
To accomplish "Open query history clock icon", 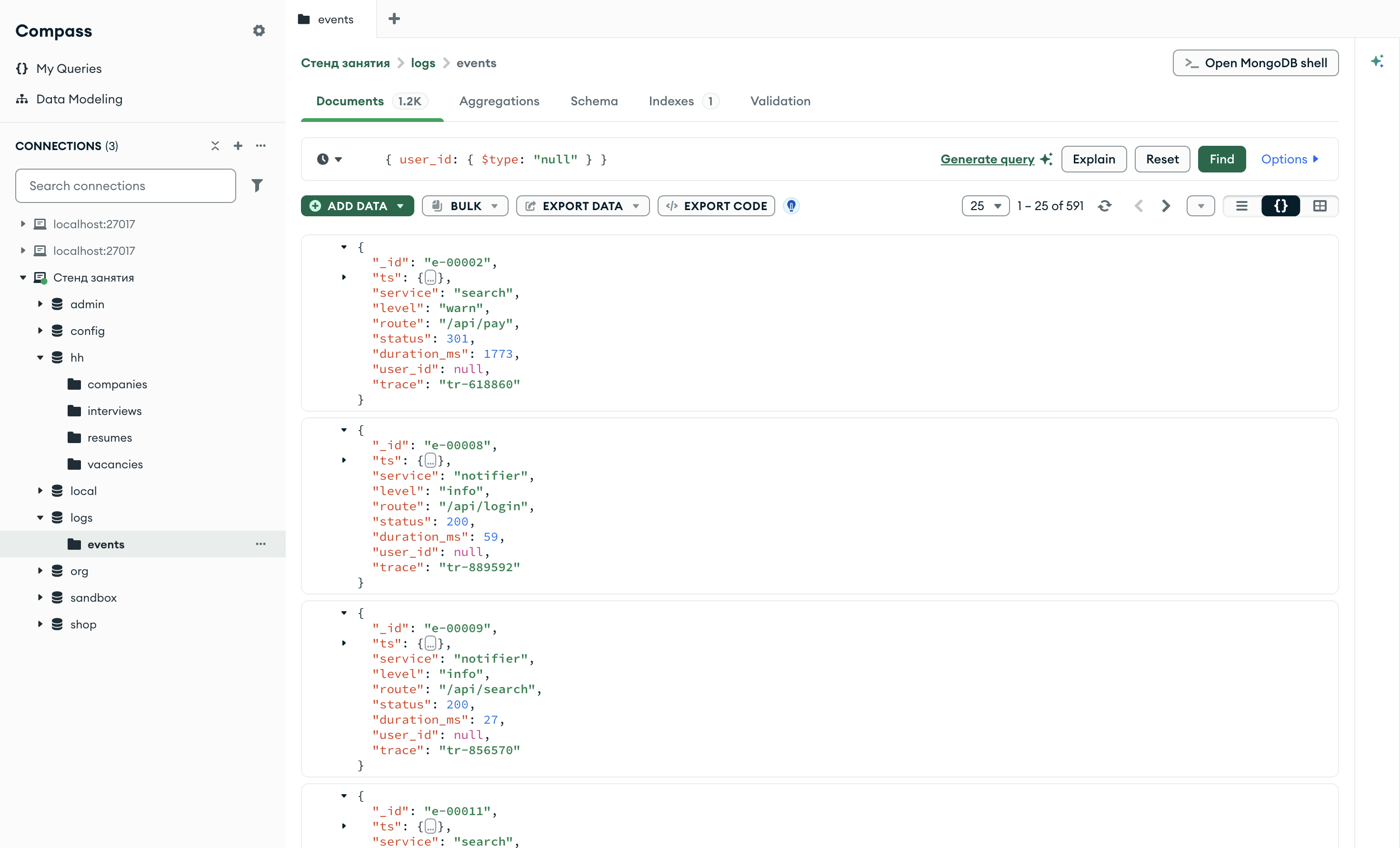I will click(x=329, y=159).
